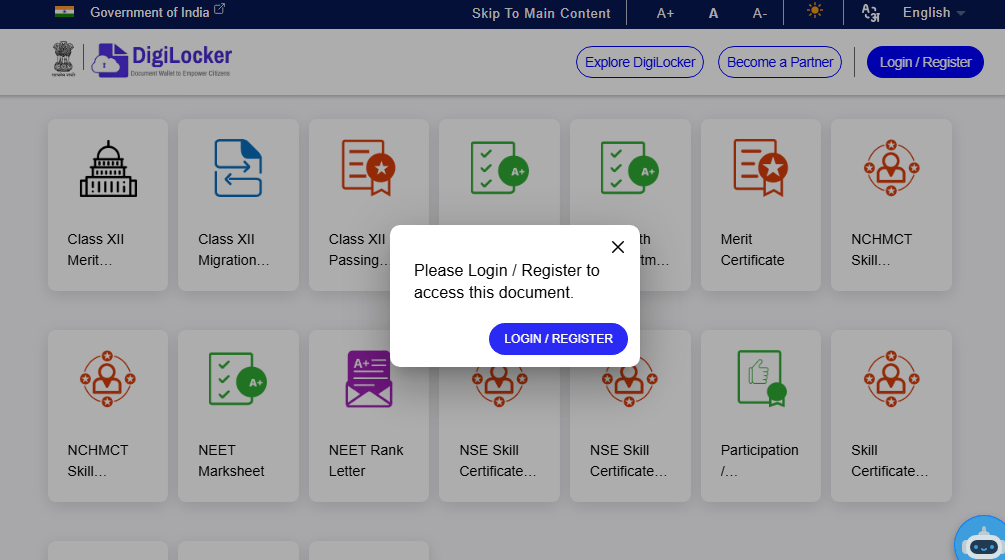Toggle the light/dark contrast sun icon
1005x560 pixels.
[x=816, y=12]
